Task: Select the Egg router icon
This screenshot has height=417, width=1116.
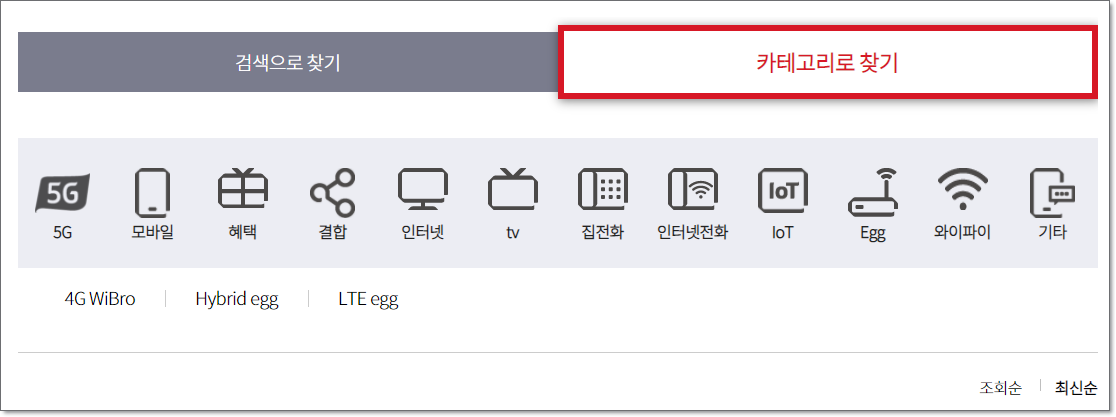Action: [x=873, y=191]
